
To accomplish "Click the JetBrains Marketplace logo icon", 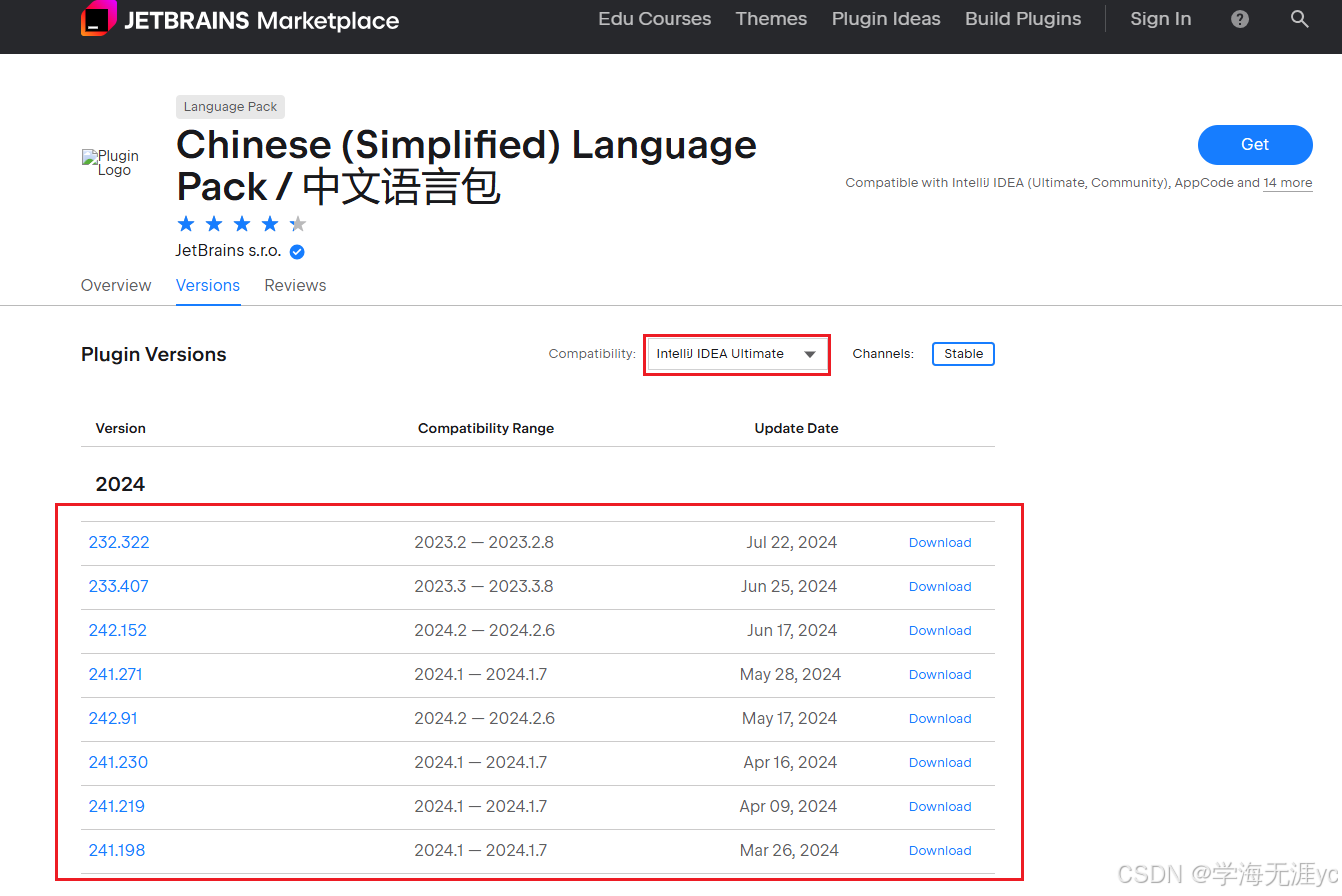I will click(98, 18).
